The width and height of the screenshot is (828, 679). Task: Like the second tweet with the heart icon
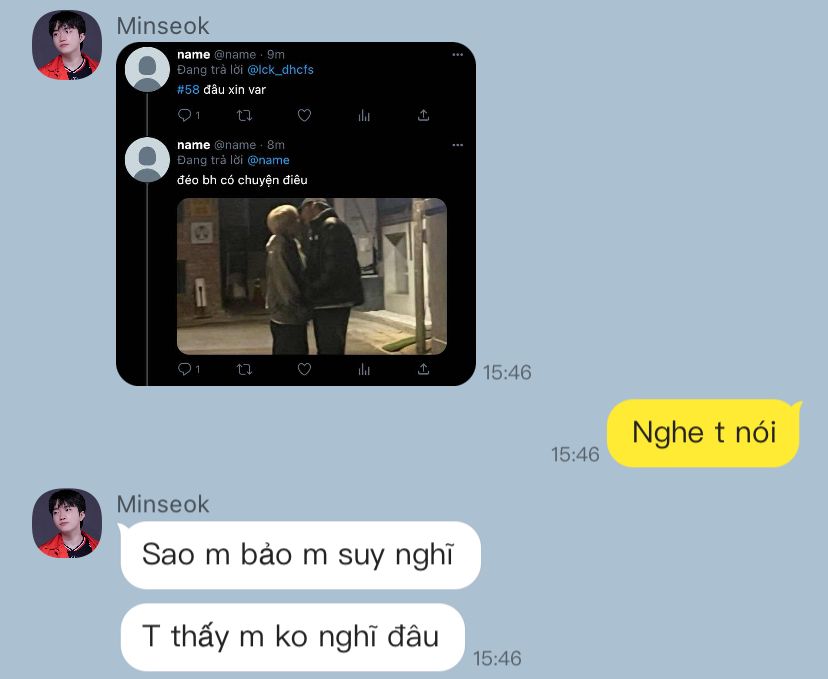pyautogui.click(x=304, y=369)
